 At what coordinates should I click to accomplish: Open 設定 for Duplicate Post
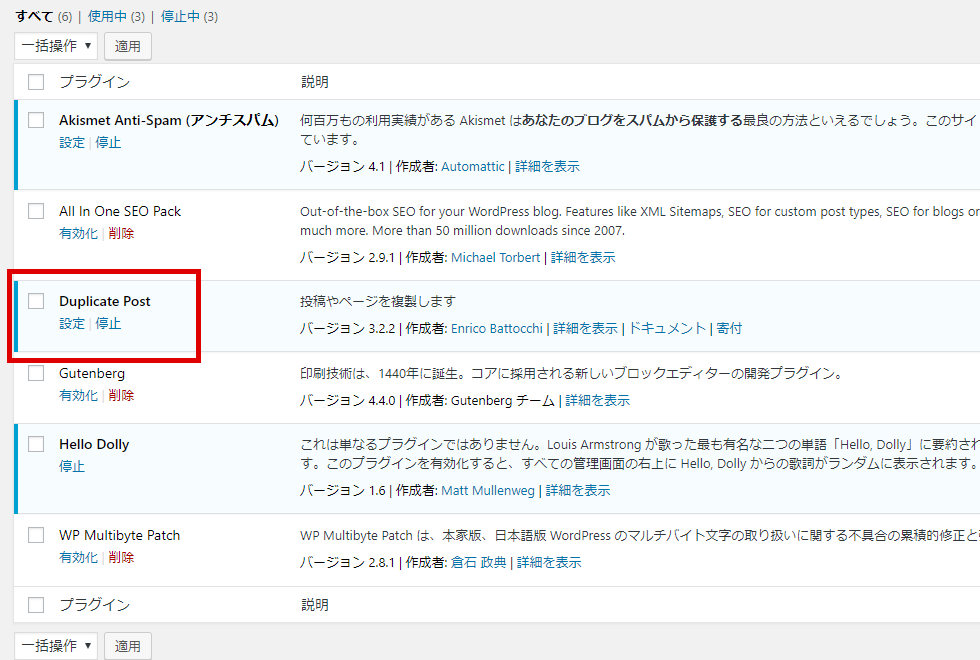(72, 324)
